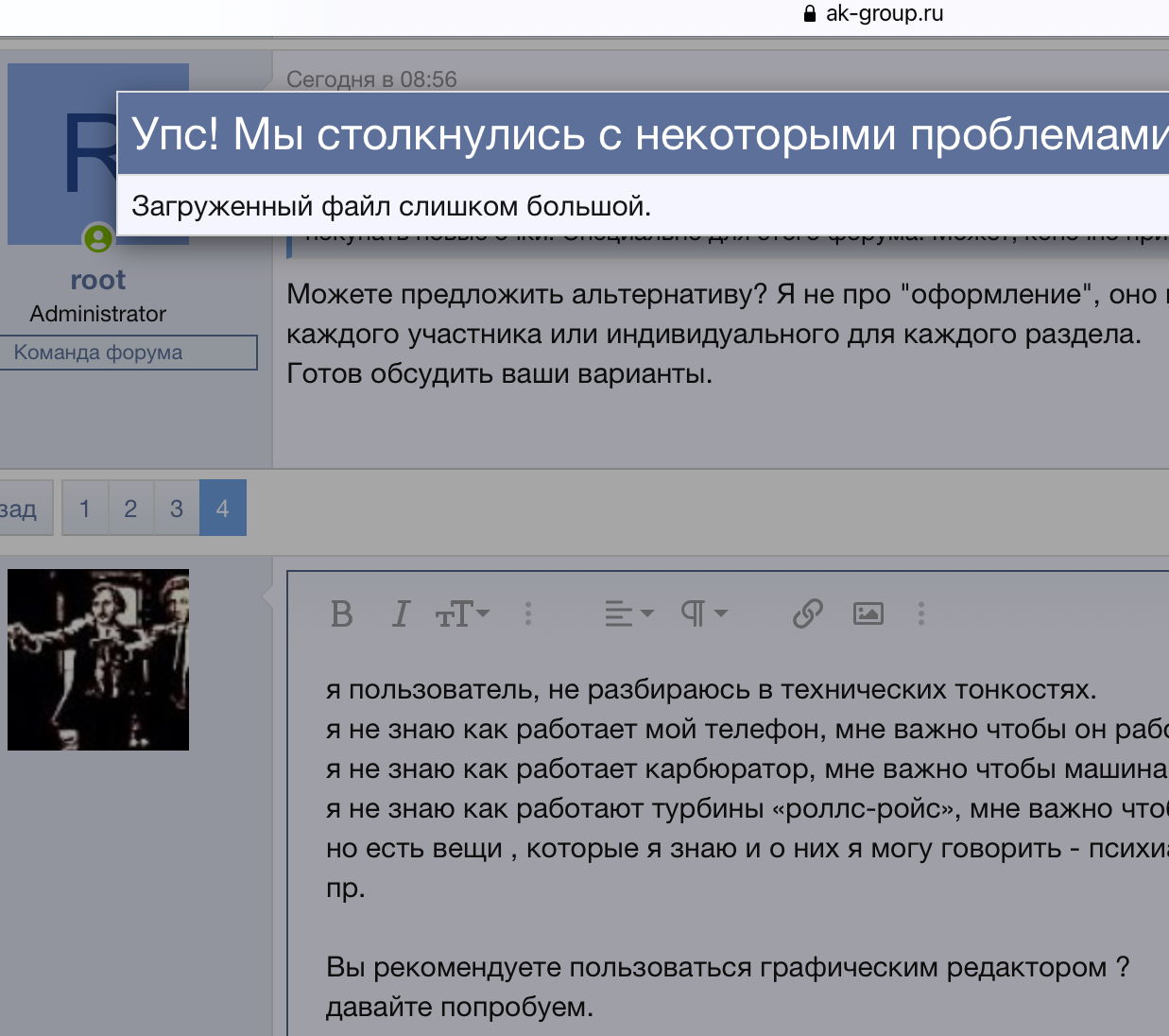Image resolution: width=1169 pixels, height=1036 pixels.
Task: Expand the text alignment dropdown
Action: pos(628,614)
